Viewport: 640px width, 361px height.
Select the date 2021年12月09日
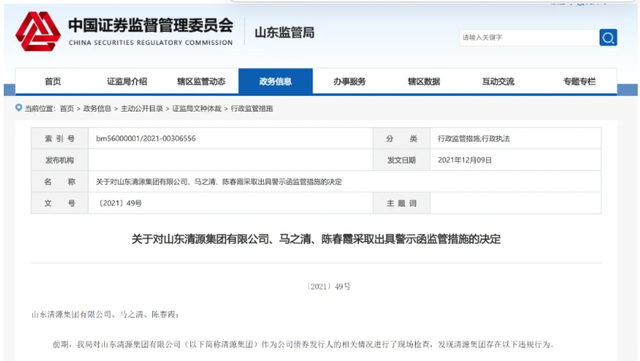(x=464, y=160)
